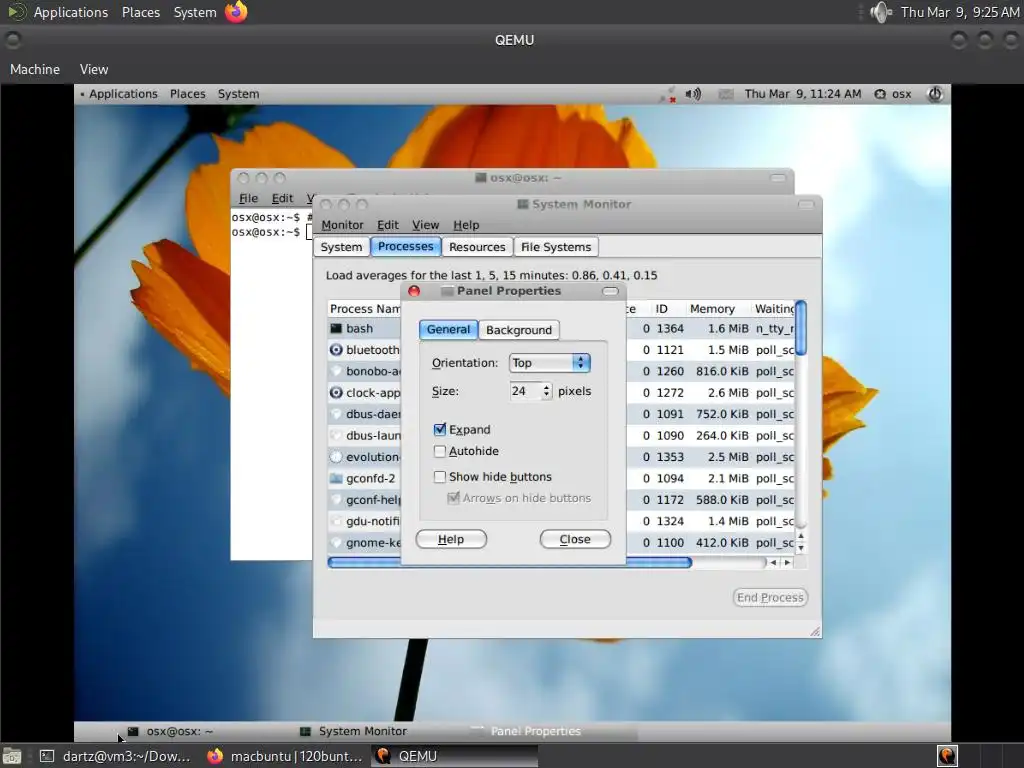Click the show-desktop icon in the host bottom panel

tap(12, 756)
